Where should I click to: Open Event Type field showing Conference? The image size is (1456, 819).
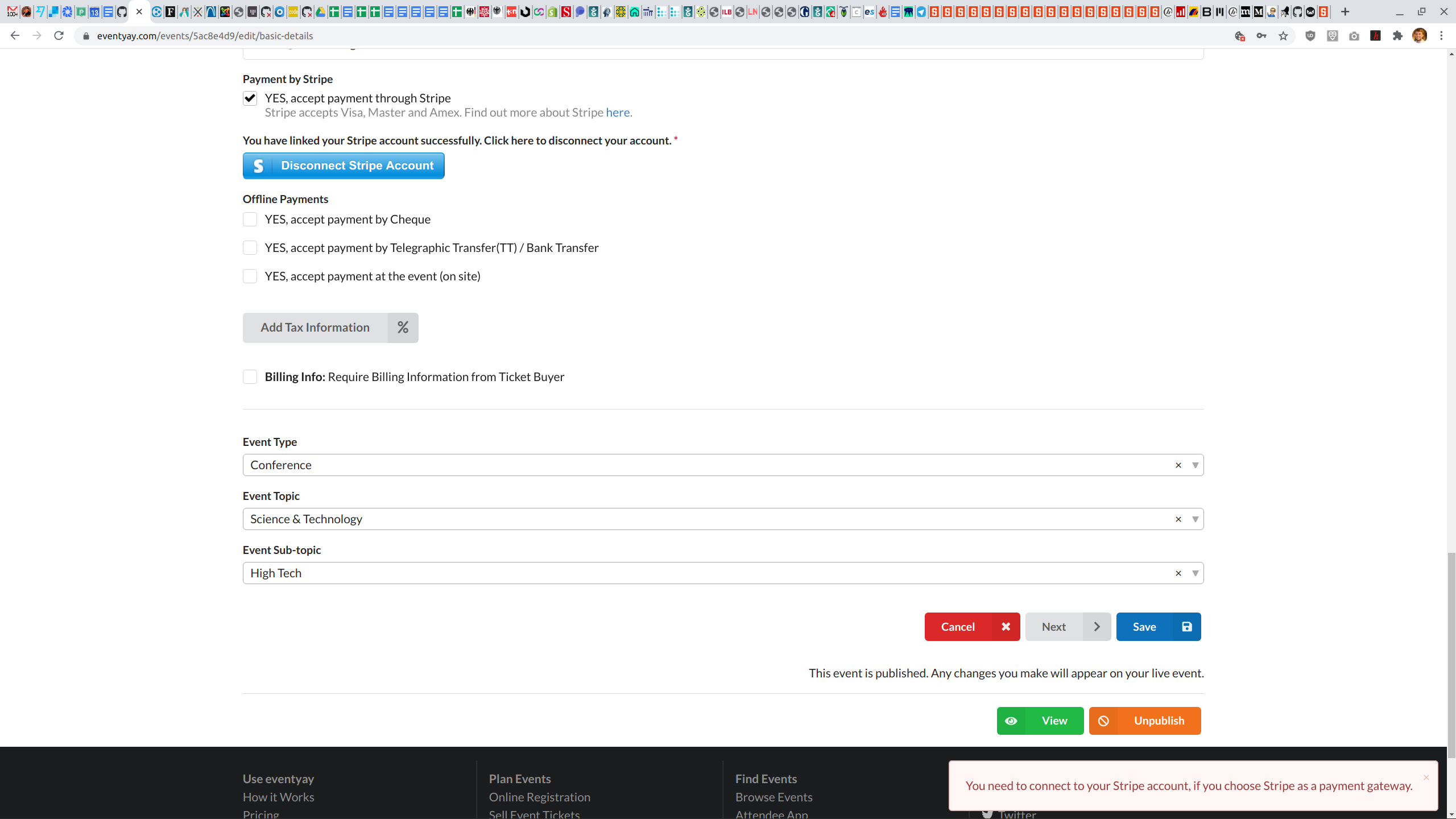723,465
